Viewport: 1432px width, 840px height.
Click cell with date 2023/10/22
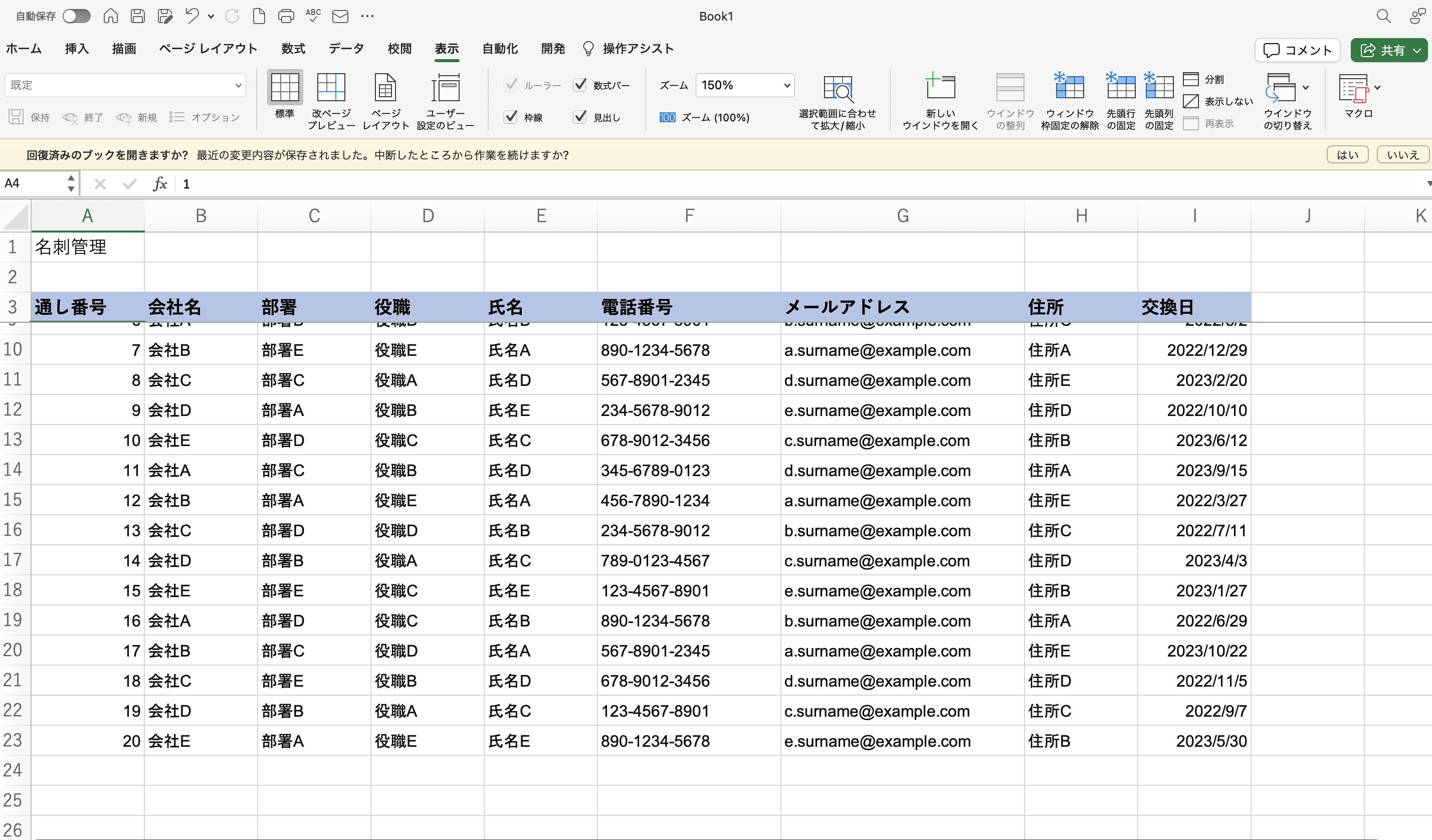tap(1194, 651)
